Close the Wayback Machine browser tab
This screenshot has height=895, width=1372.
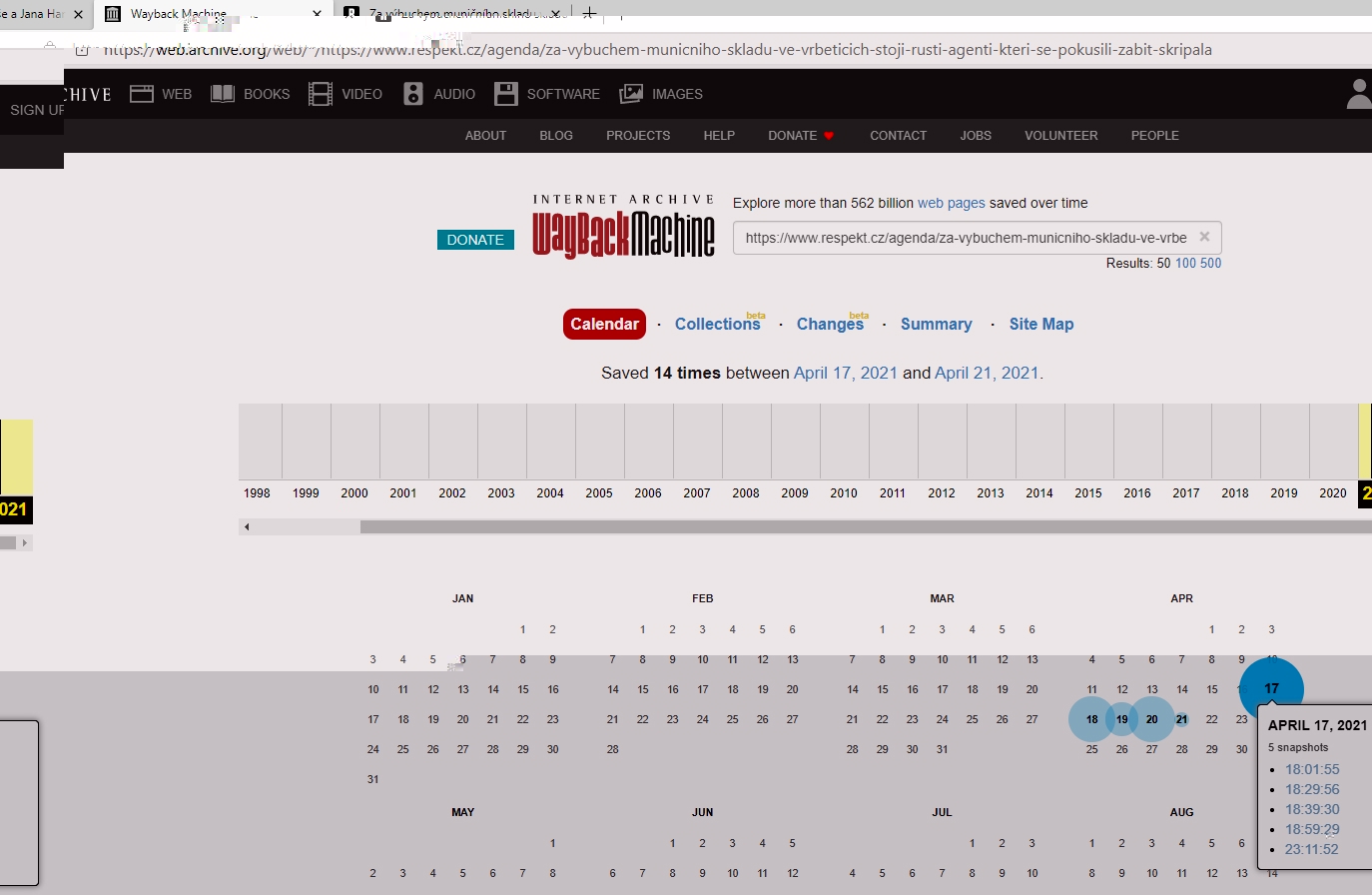(x=318, y=14)
